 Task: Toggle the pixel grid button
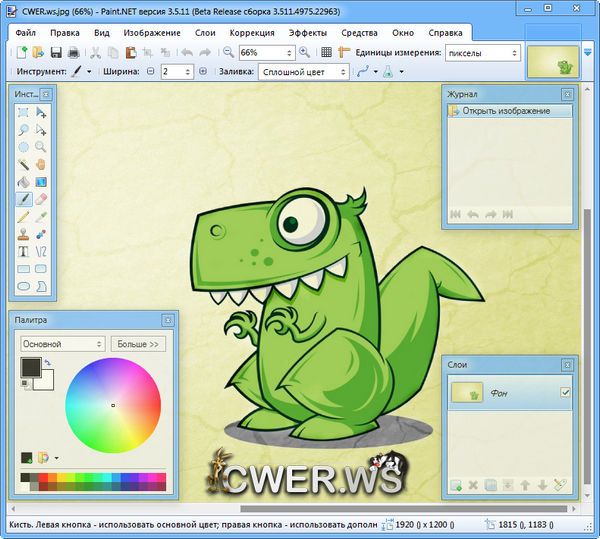click(x=326, y=52)
